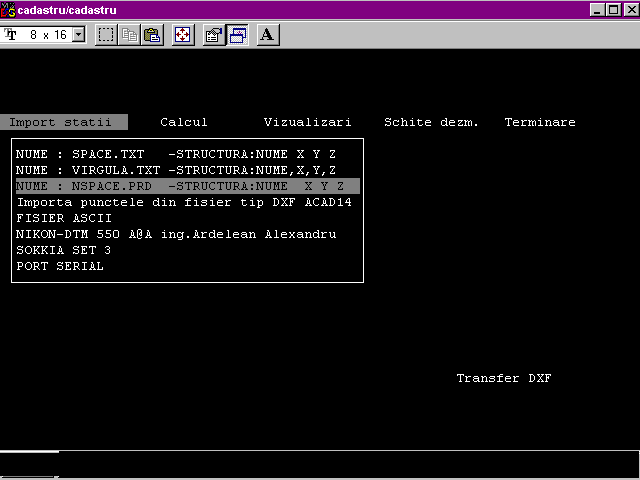Image resolution: width=640 pixels, height=480 pixels.
Task: Choose the PORT SERIAL option
Action: [60, 266]
